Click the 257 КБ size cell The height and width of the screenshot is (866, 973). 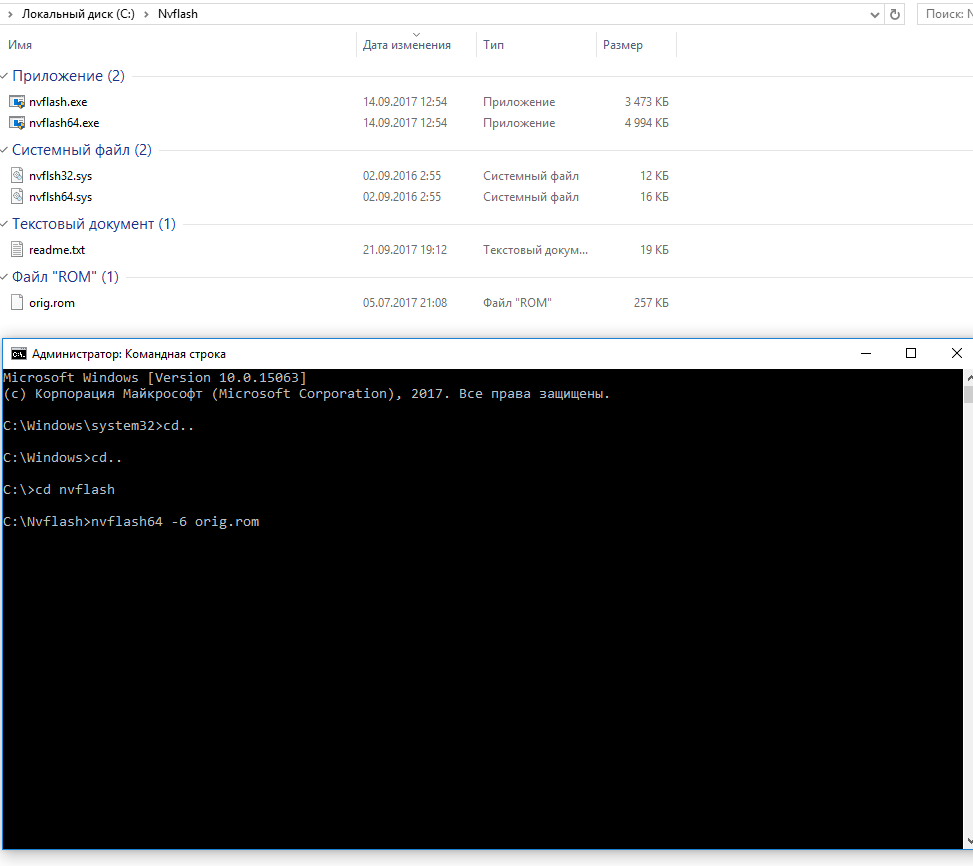coord(651,303)
